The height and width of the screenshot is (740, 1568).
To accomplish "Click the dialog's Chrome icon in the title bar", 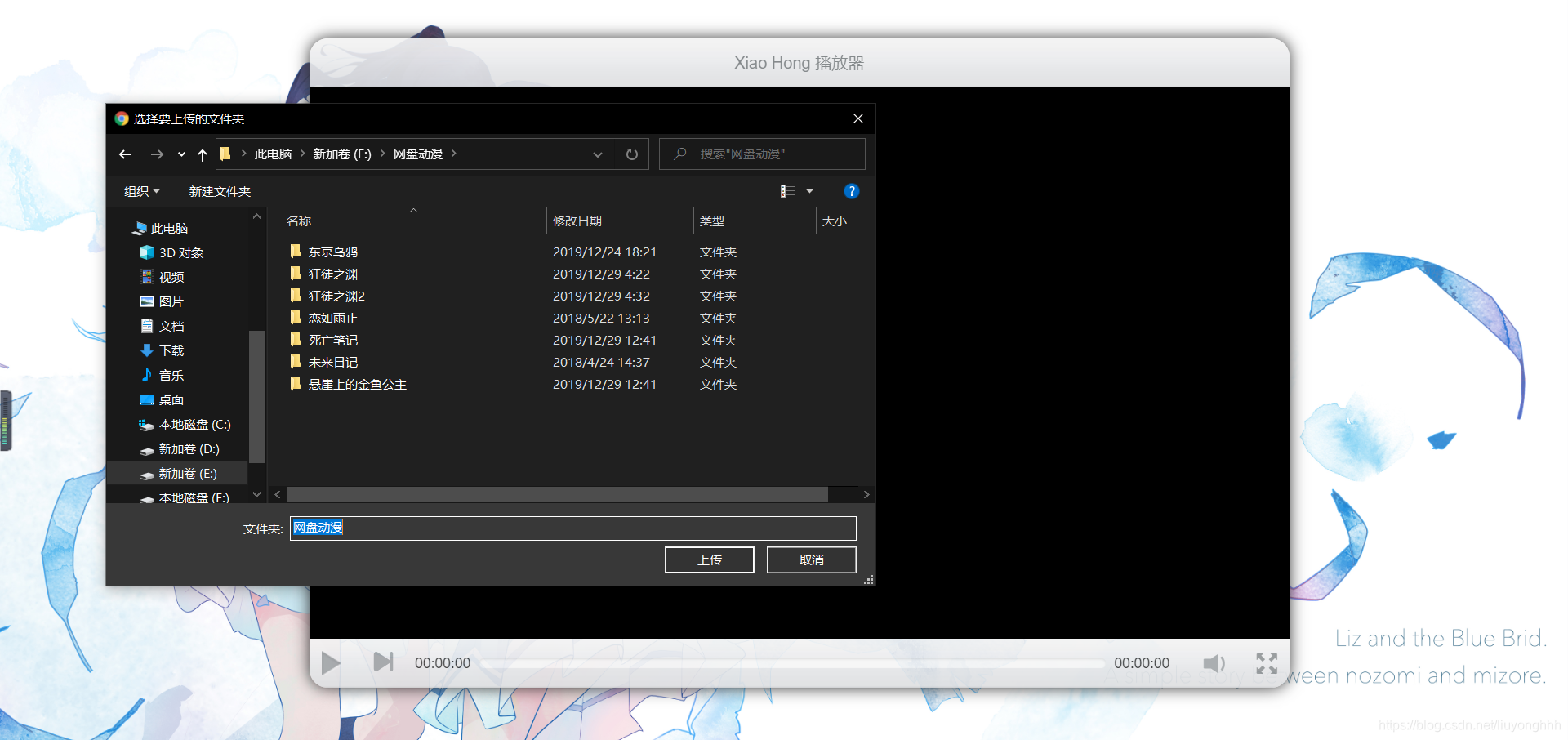I will pyautogui.click(x=122, y=118).
